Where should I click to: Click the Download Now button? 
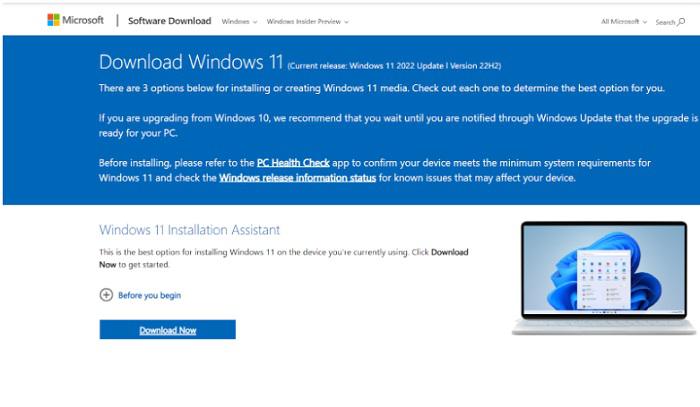(167, 329)
